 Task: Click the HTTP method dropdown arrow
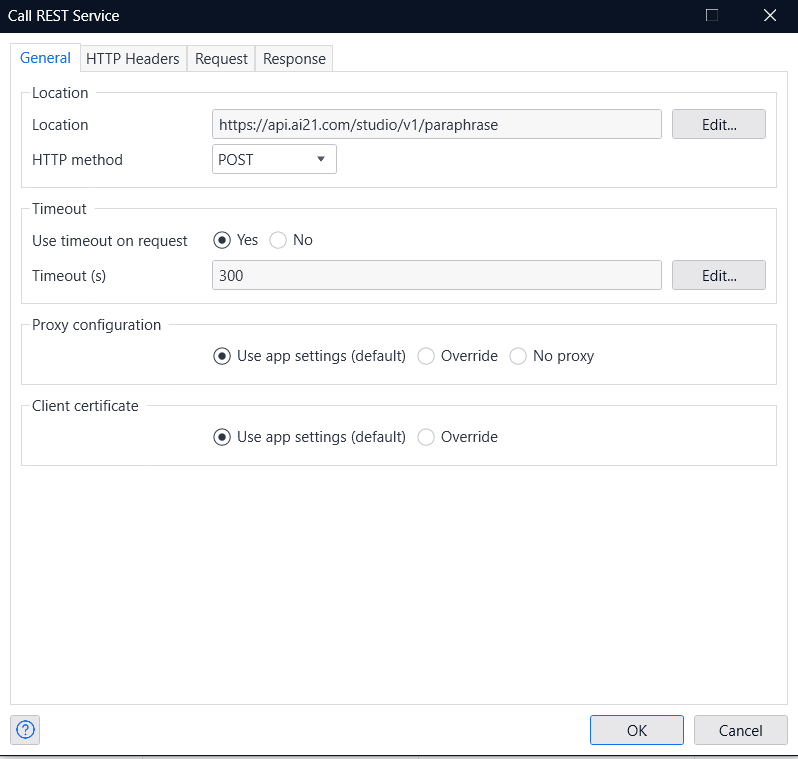[x=321, y=159]
